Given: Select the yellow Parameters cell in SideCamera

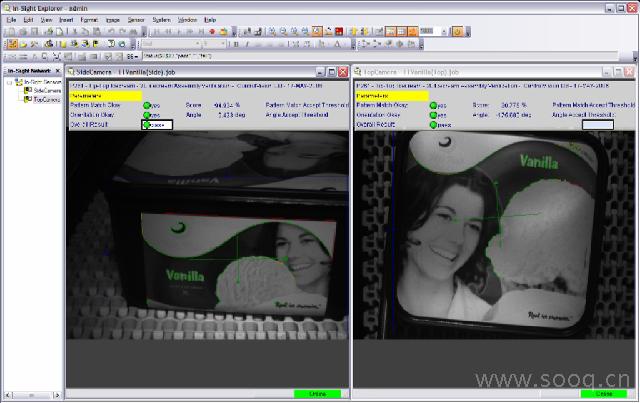Looking at the screenshot, I should click(106, 95).
